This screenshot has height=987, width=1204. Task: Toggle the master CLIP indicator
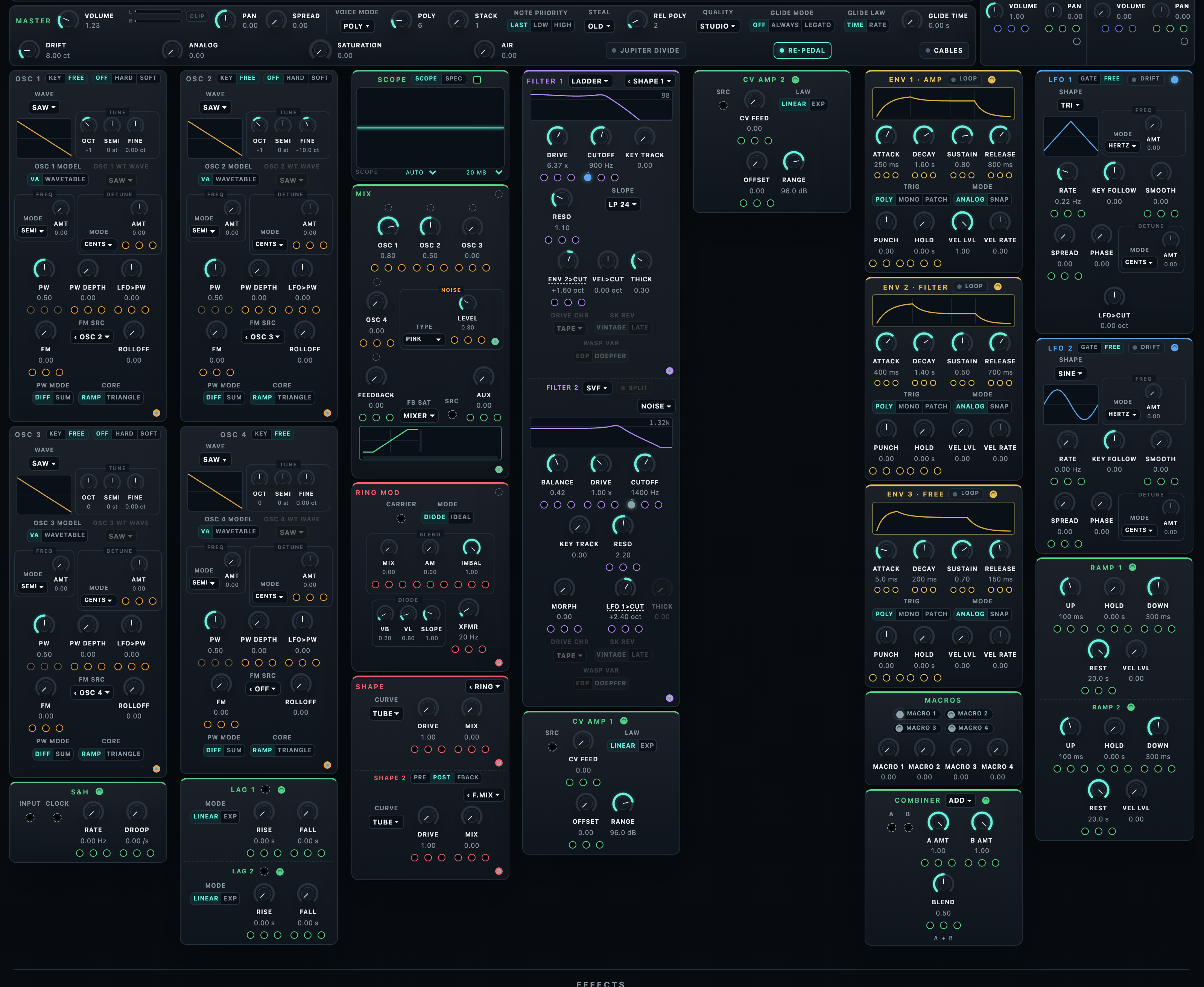click(197, 17)
